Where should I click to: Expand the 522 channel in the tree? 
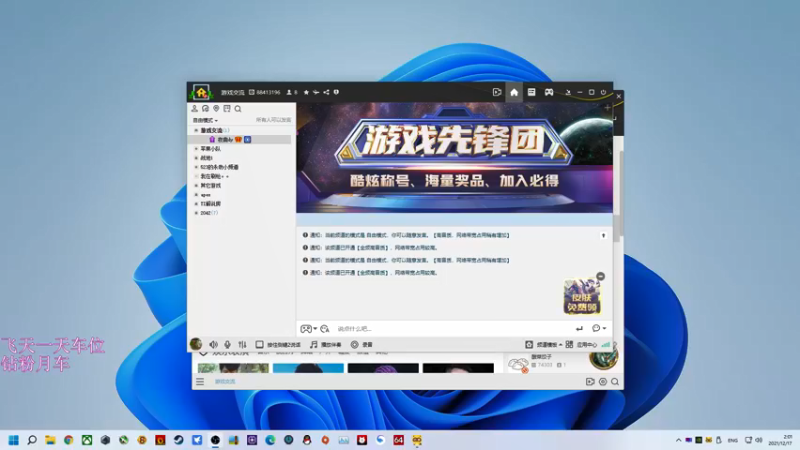(196, 167)
